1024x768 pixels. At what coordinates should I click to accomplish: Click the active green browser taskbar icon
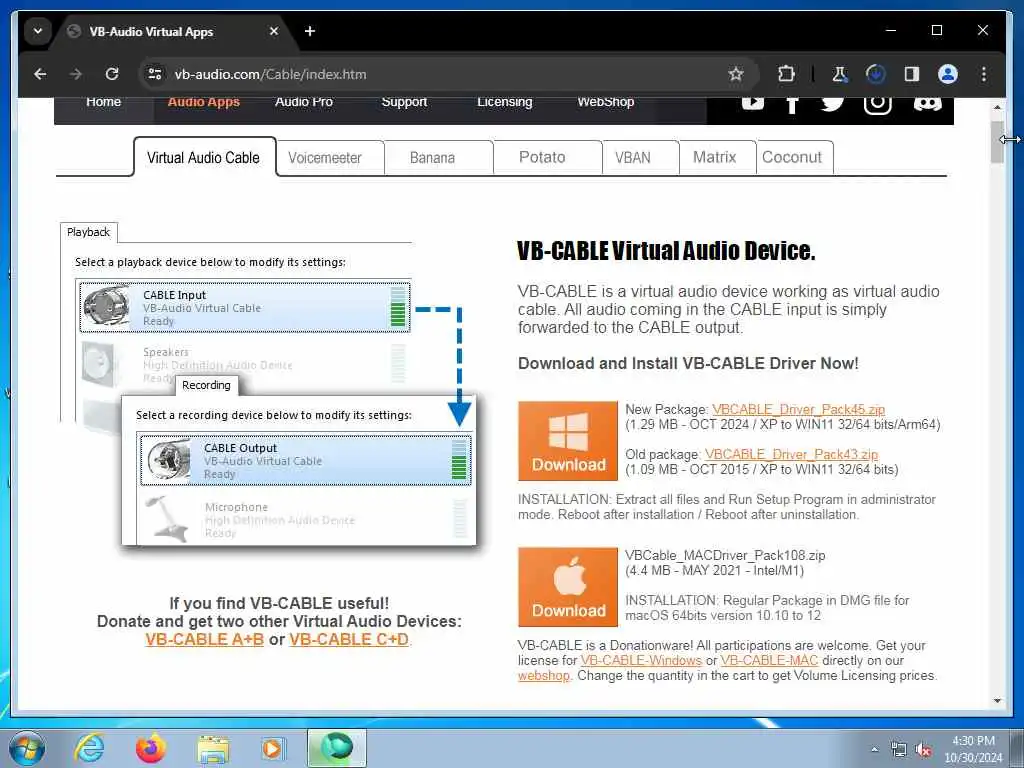[337, 748]
